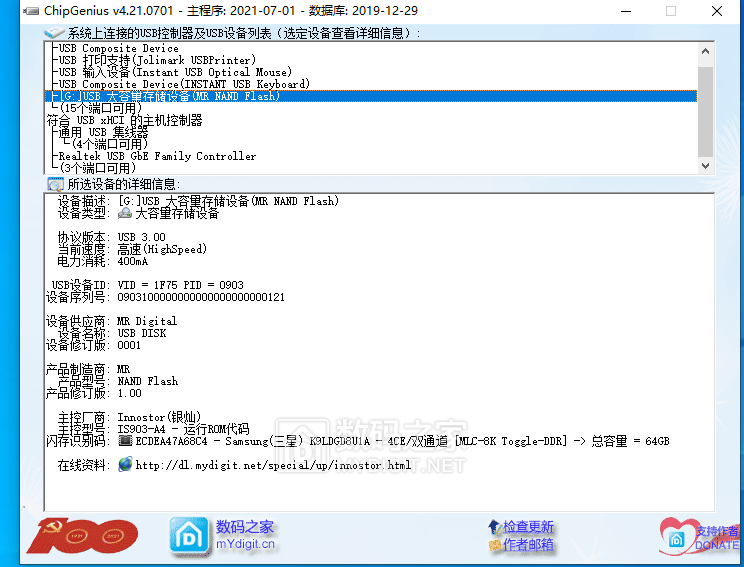Click the mail icon beside 作者邮箱
Screen dimensions: 744x567
(x=495, y=545)
